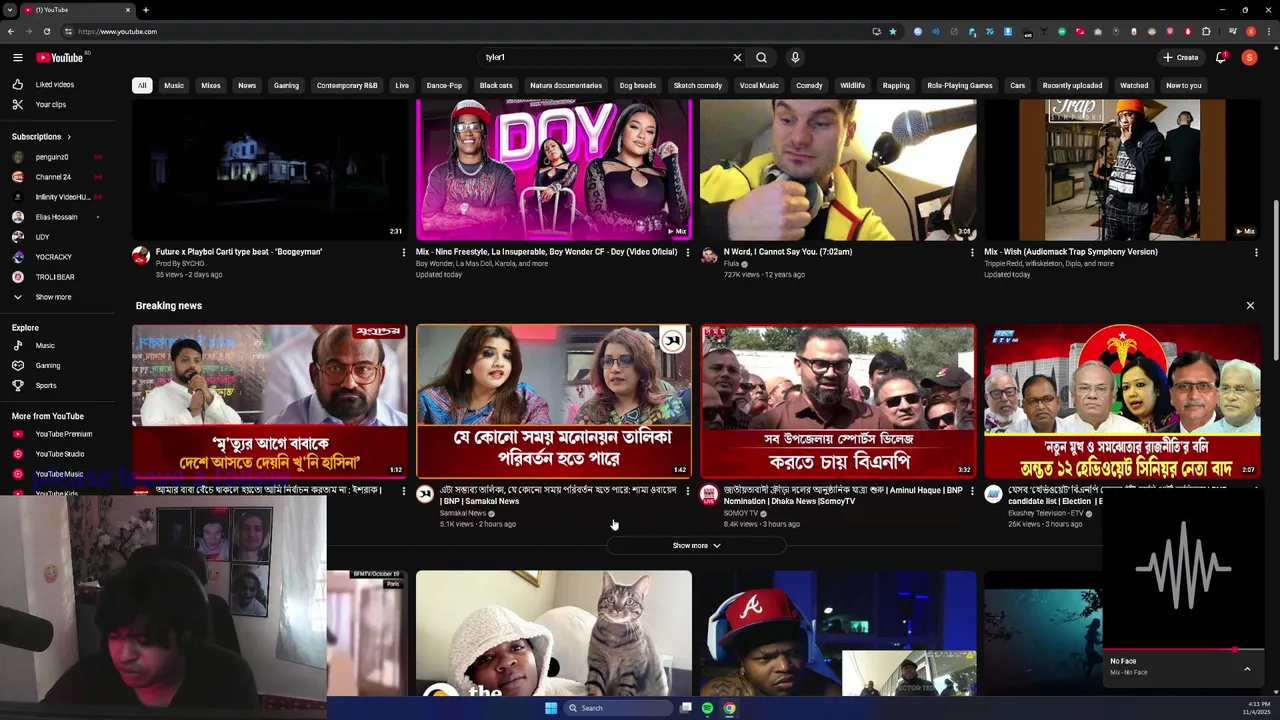1280x720 pixels.
Task: Select Contemporary R&B filter chip
Action: (x=347, y=86)
